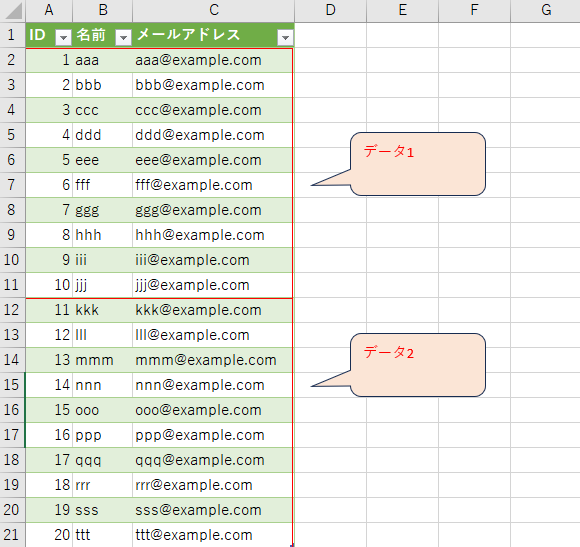Click the table resize handle at bottom corner
This screenshot has width=580, height=547.
(292, 545)
